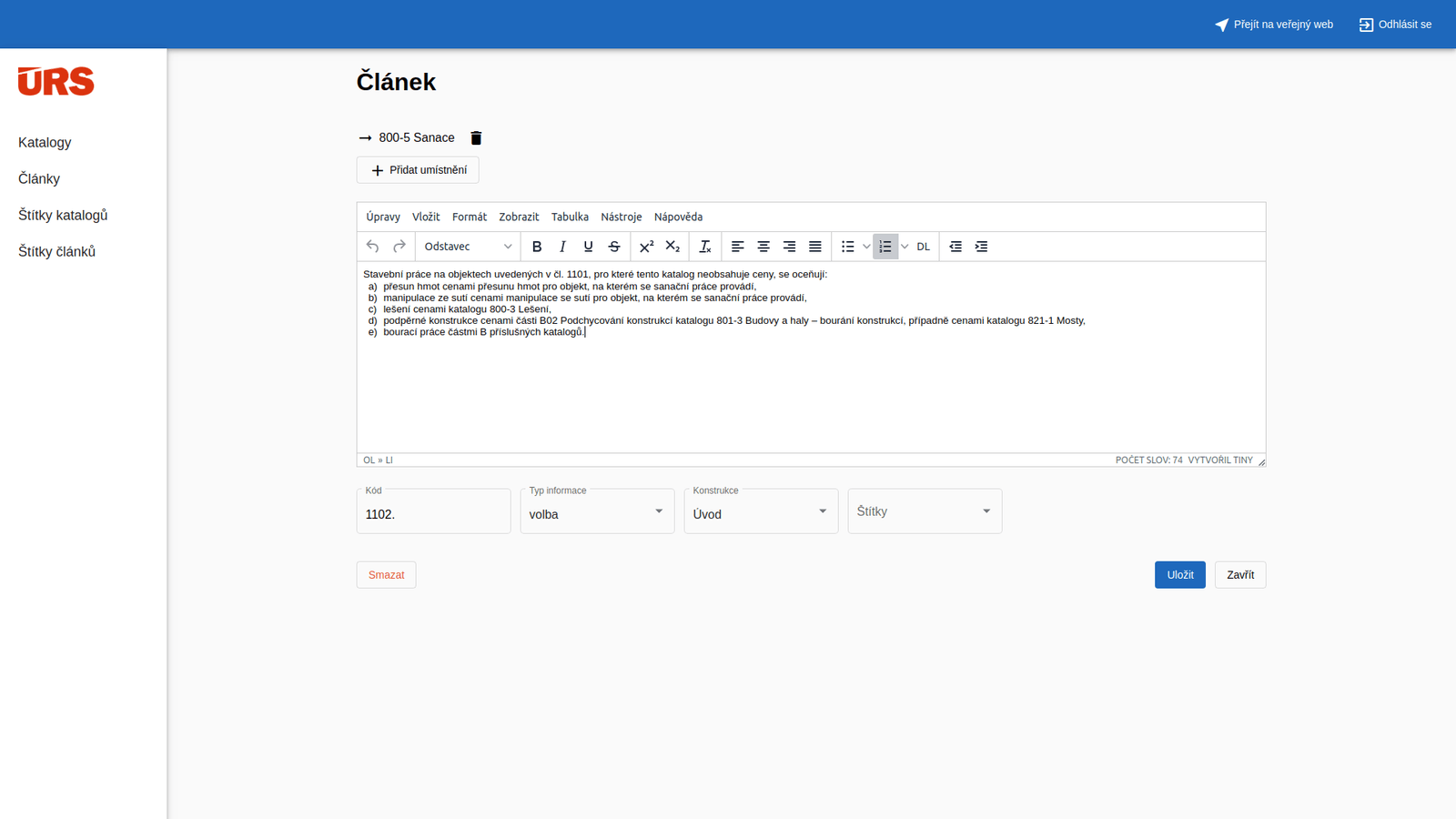This screenshot has height=819, width=1456.
Task: Open the Úpravy menu
Action: tap(383, 217)
